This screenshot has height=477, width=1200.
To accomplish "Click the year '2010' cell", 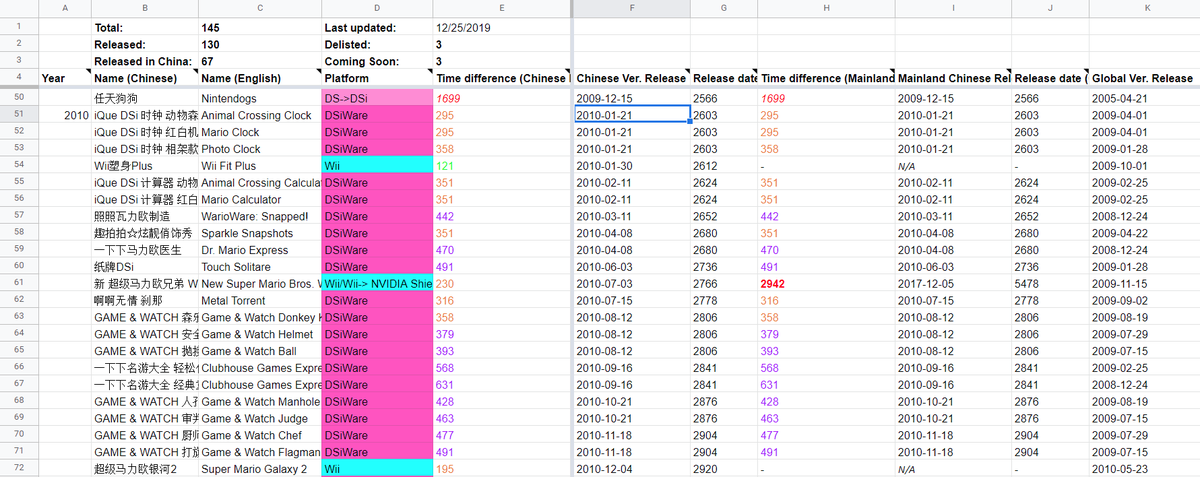I will click(x=64, y=115).
